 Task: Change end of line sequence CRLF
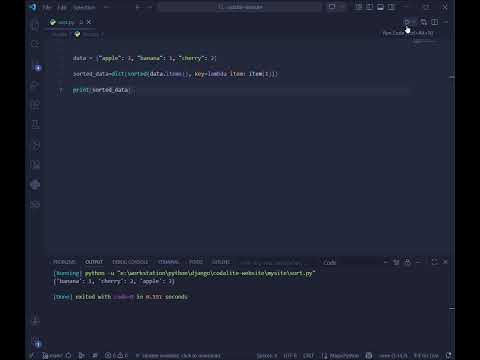tap(308, 356)
